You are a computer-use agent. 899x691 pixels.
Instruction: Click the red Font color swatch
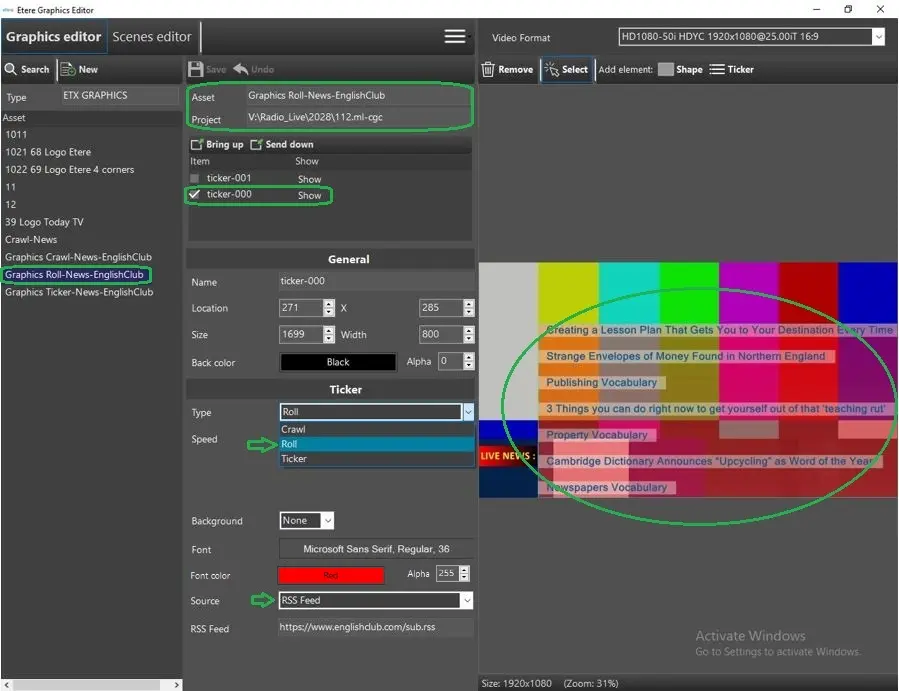(330, 575)
